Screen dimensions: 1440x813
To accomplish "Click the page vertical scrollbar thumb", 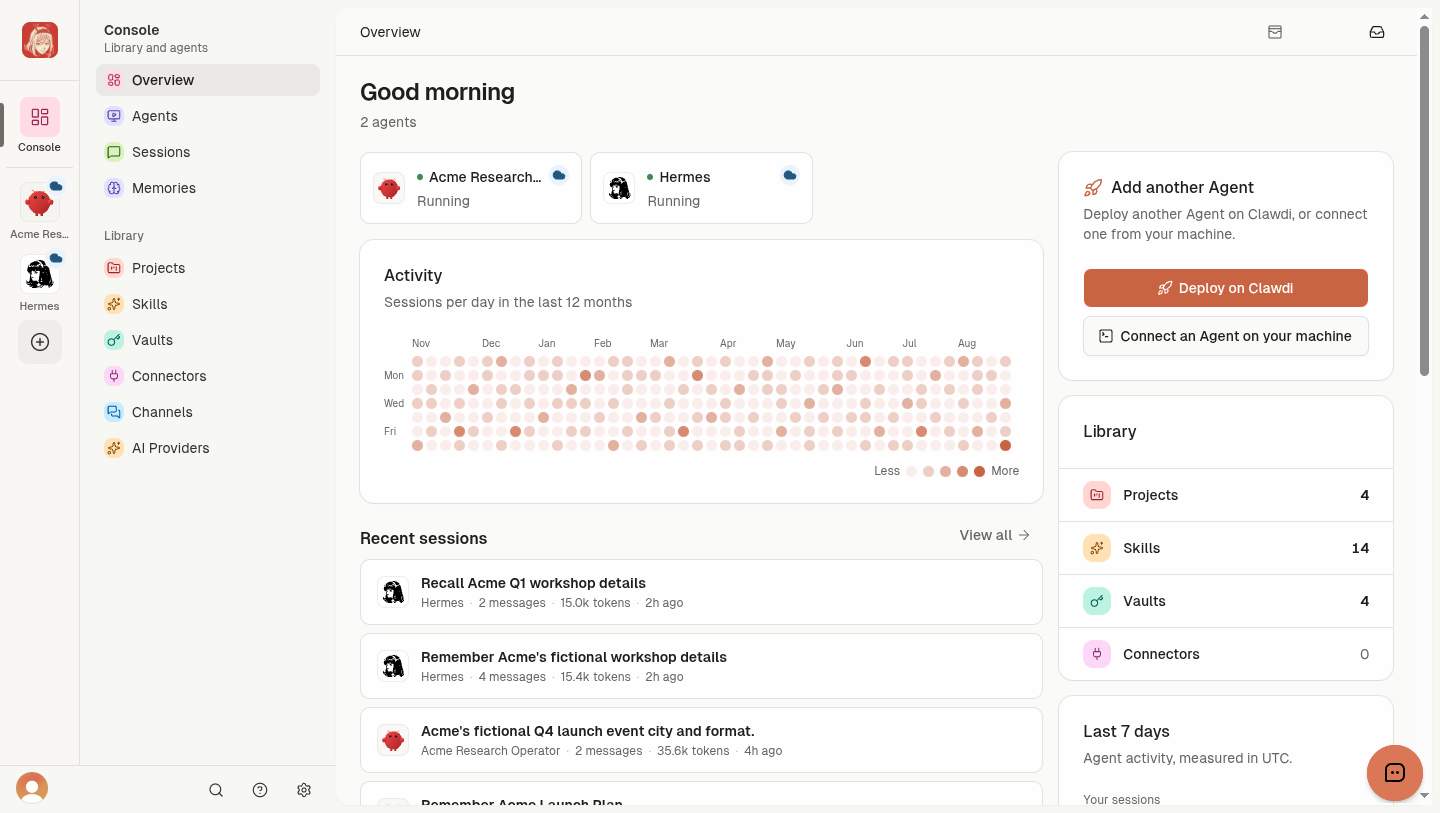I will point(1424,200).
